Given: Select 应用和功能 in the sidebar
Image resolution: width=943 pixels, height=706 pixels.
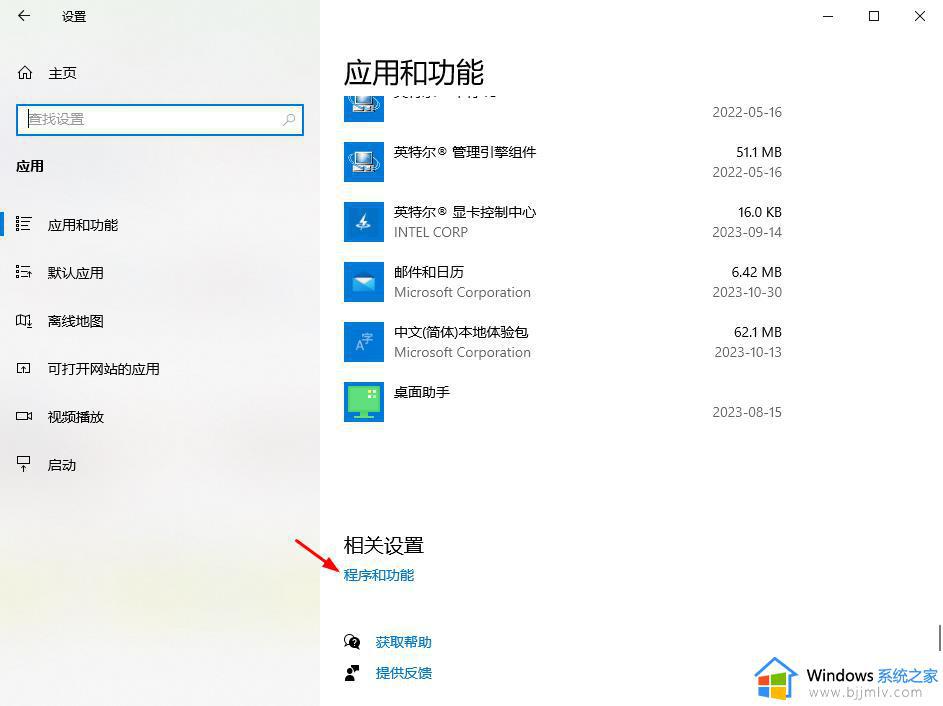Looking at the screenshot, I should [82, 225].
